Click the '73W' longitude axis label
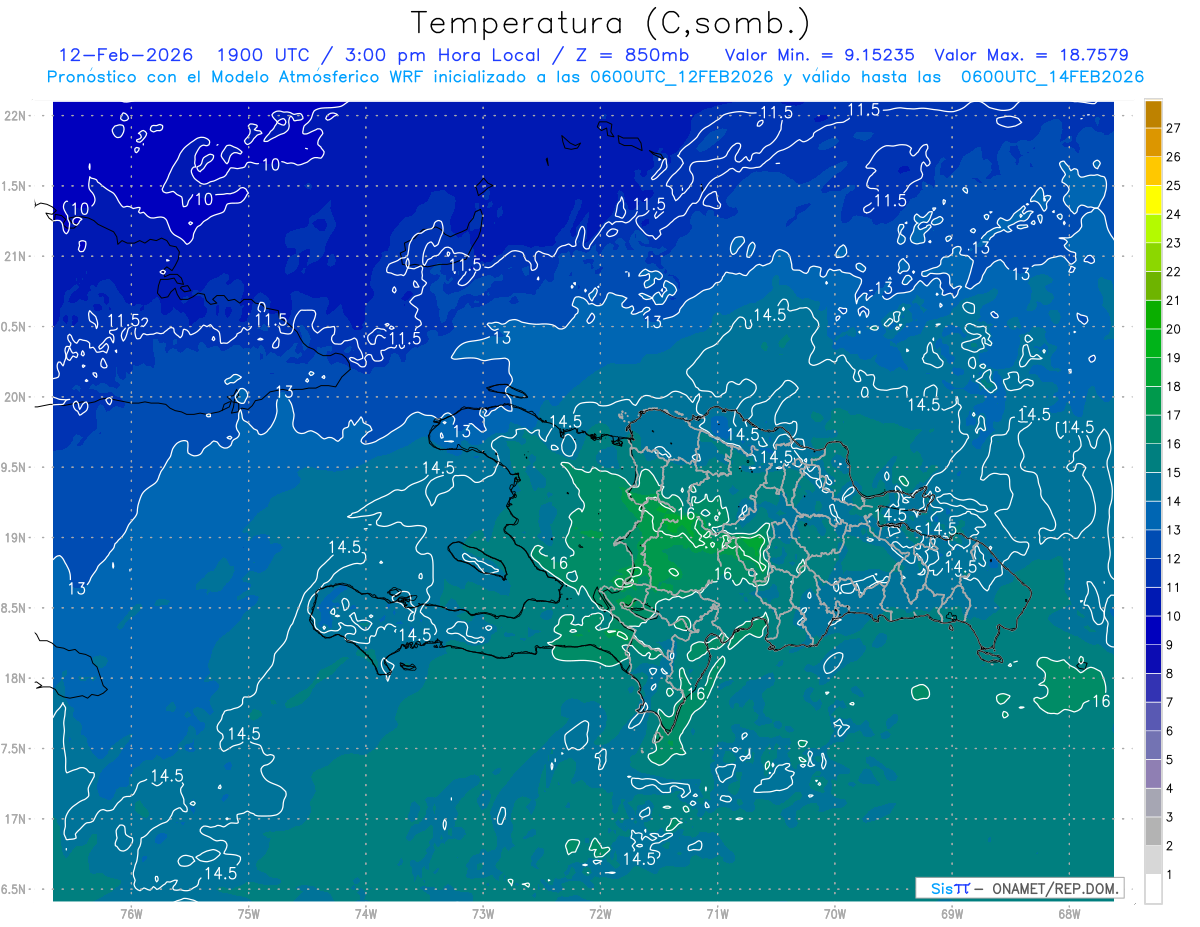Image resolution: width=1200 pixels, height=927 pixels. tap(483, 914)
